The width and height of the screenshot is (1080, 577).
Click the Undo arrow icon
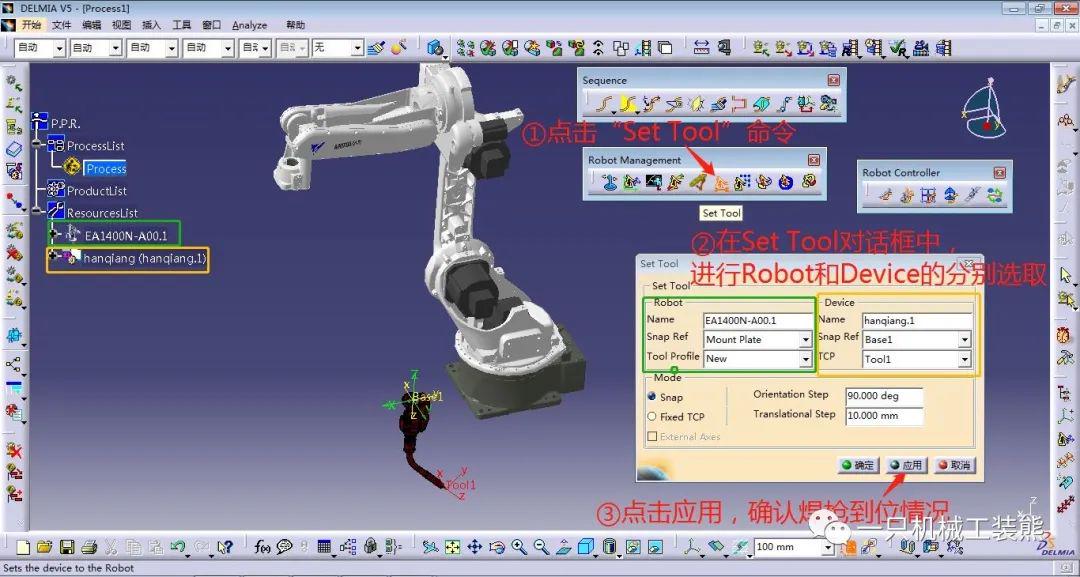click(177, 547)
